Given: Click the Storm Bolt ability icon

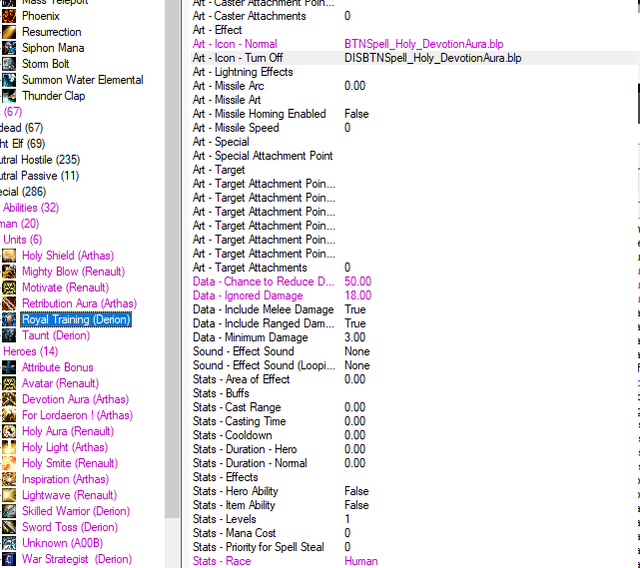Looking at the screenshot, I should (9, 64).
